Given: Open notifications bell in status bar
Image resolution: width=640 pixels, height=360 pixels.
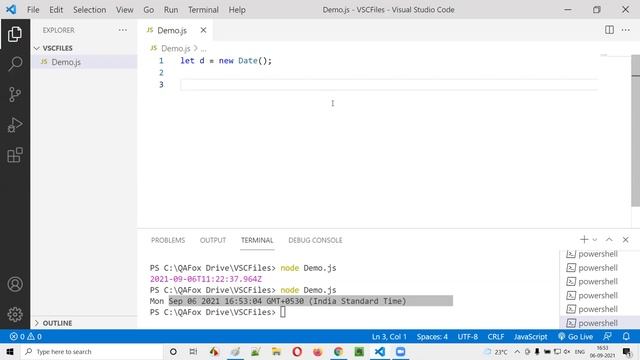Looking at the screenshot, I should [x=626, y=337].
